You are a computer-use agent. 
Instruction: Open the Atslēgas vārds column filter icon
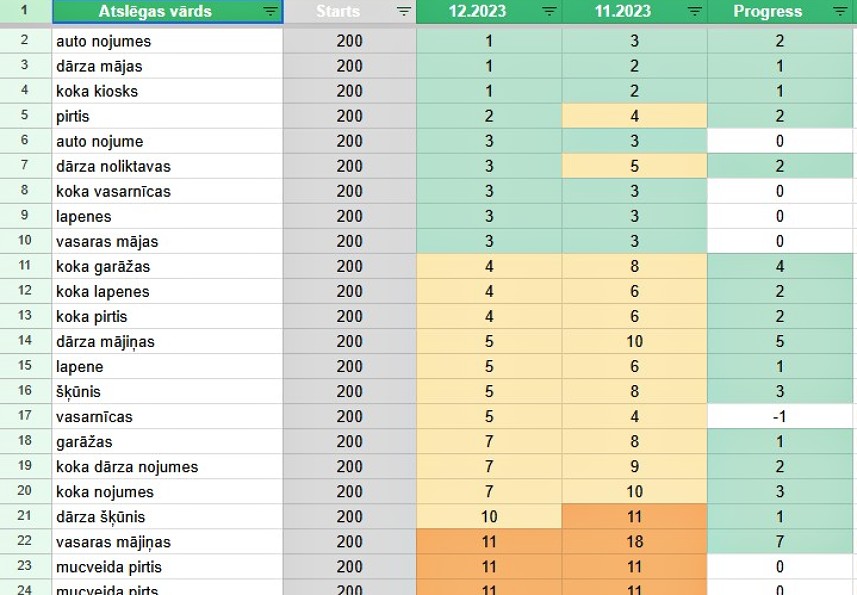tap(270, 12)
